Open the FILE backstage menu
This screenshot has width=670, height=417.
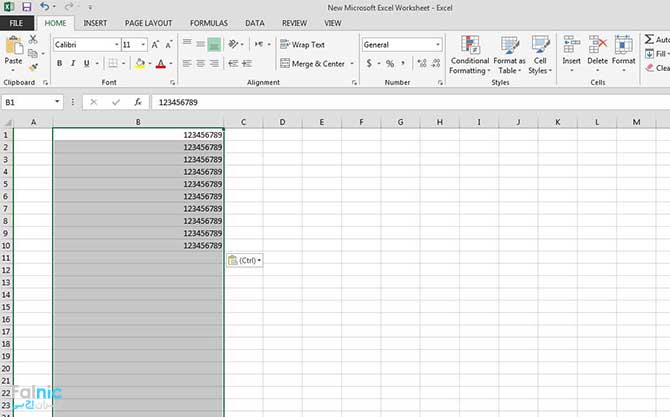point(17,22)
